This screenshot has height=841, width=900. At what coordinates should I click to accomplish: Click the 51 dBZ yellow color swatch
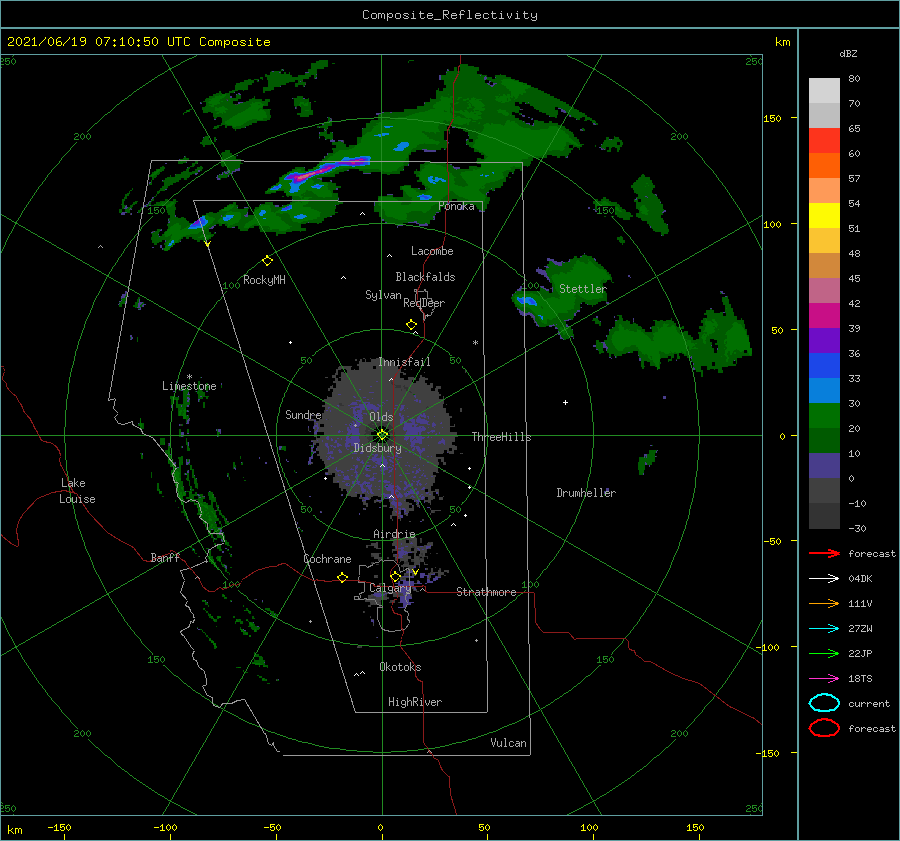click(824, 216)
